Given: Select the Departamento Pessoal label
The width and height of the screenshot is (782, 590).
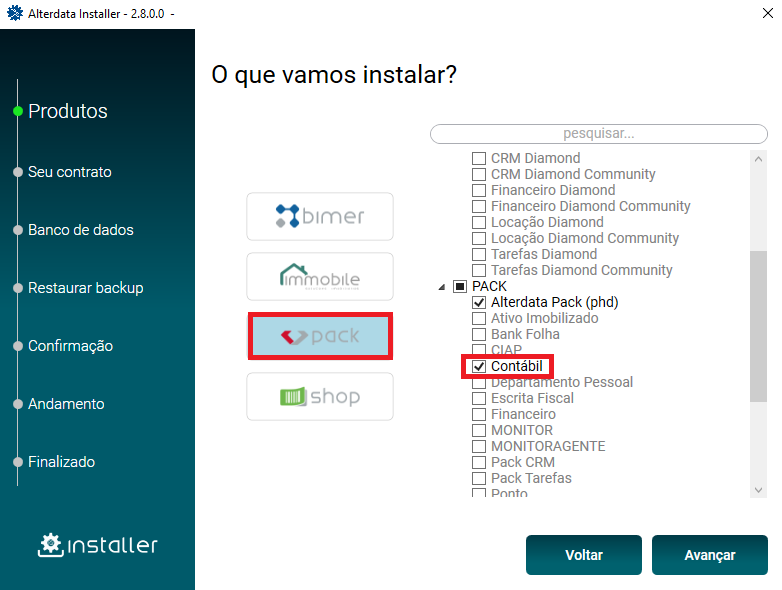Looking at the screenshot, I should 562,383.
